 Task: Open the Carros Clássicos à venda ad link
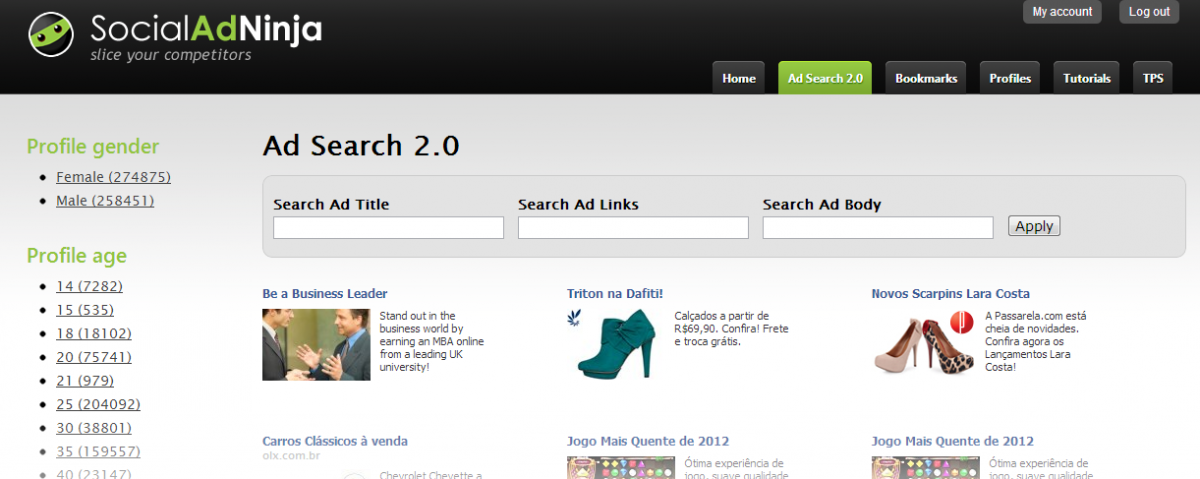(x=335, y=441)
